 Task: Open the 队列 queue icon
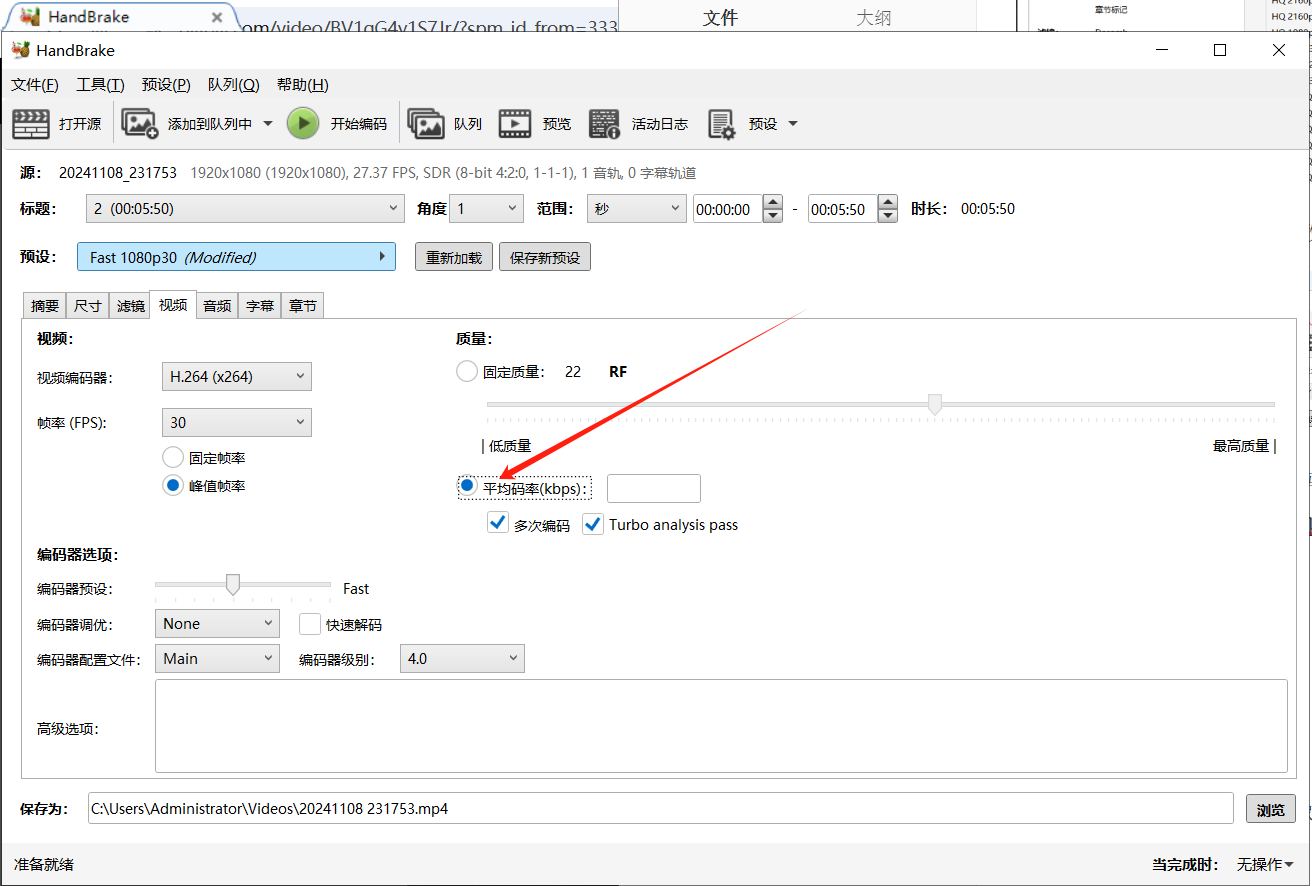426,124
